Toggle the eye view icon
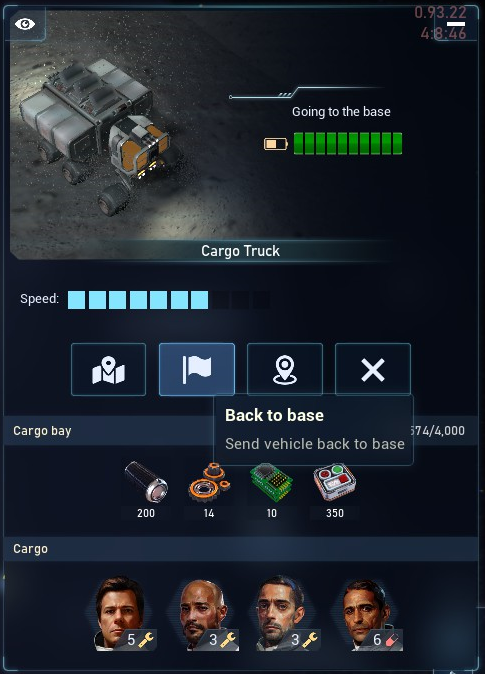 [25, 24]
